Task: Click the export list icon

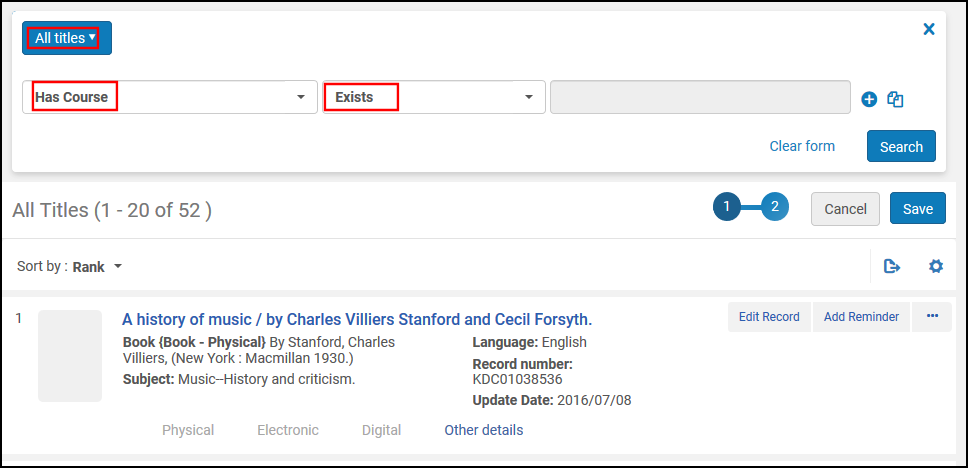Action: pyautogui.click(x=892, y=266)
